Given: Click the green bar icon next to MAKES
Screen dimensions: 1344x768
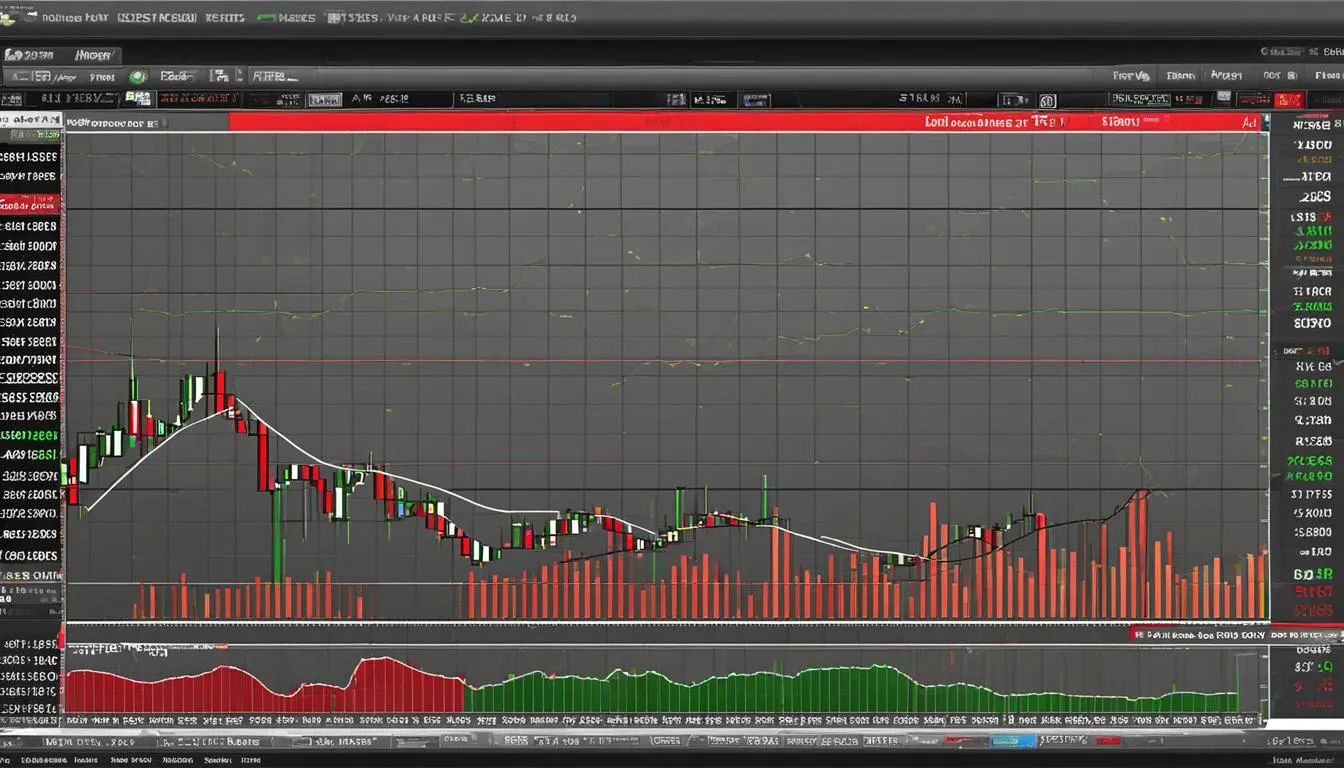Looking at the screenshot, I should pos(266,17).
